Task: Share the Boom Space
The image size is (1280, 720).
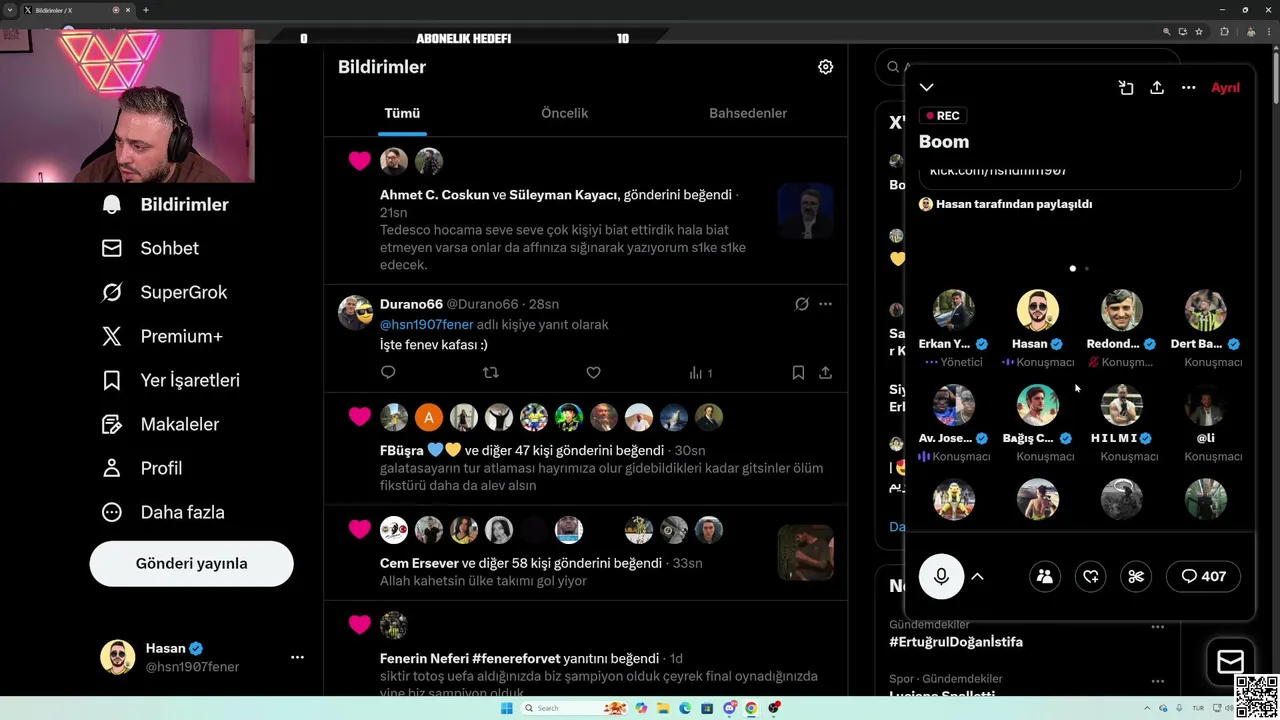Action: point(1157,87)
